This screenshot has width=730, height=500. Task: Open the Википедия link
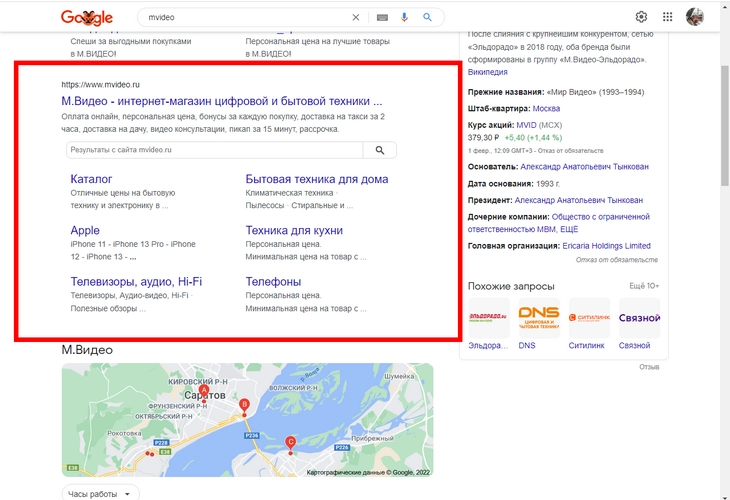tap(487, 72)
